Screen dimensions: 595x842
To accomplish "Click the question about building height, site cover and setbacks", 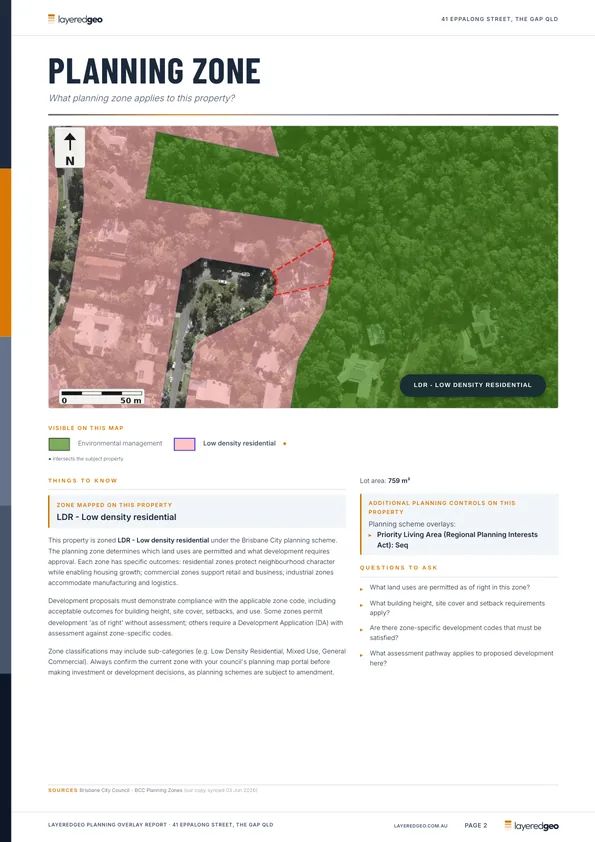I will pyautogui.click(x=457, y=608).
